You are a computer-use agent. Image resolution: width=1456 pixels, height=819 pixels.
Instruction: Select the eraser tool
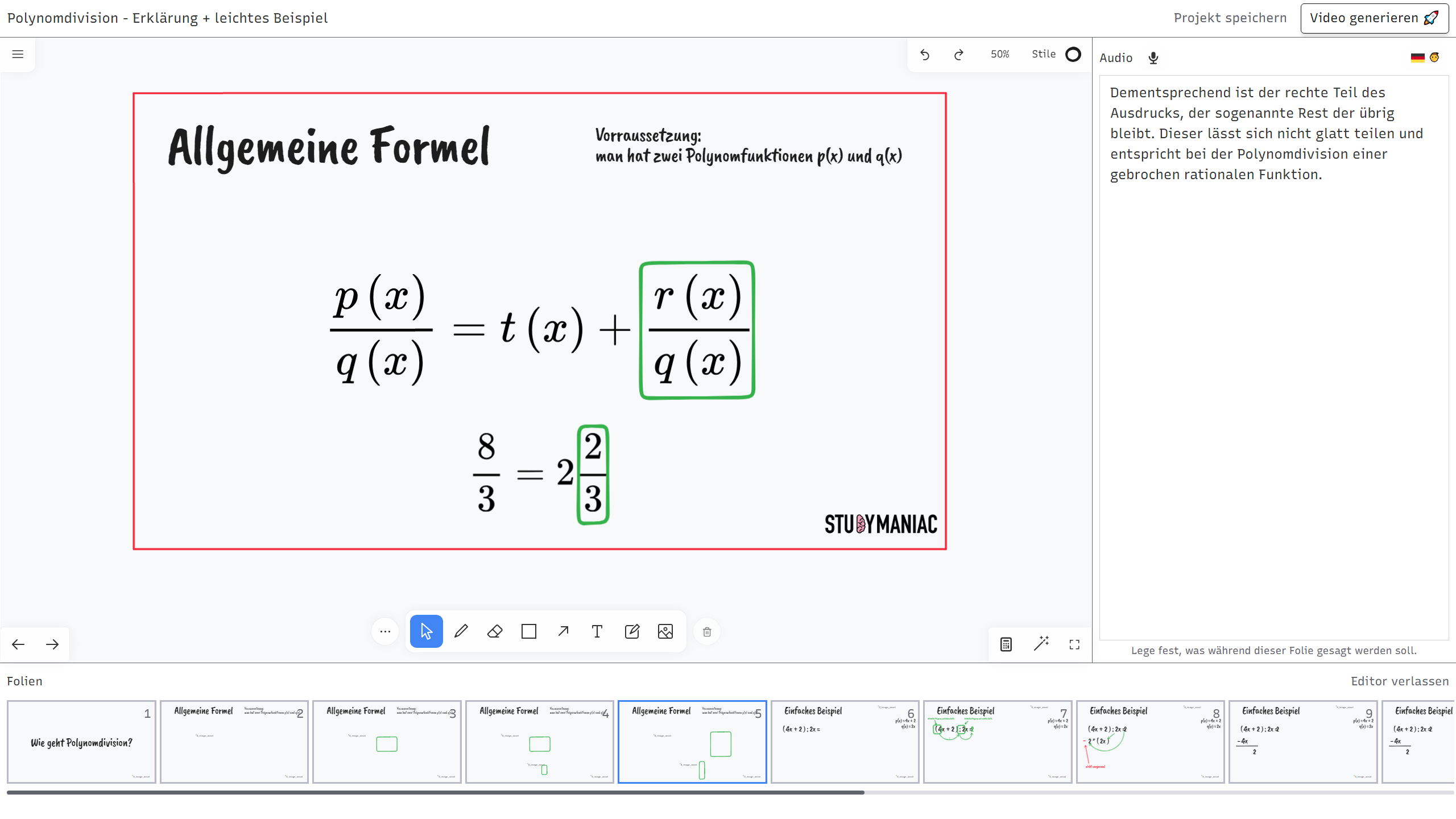click(495, 631)
